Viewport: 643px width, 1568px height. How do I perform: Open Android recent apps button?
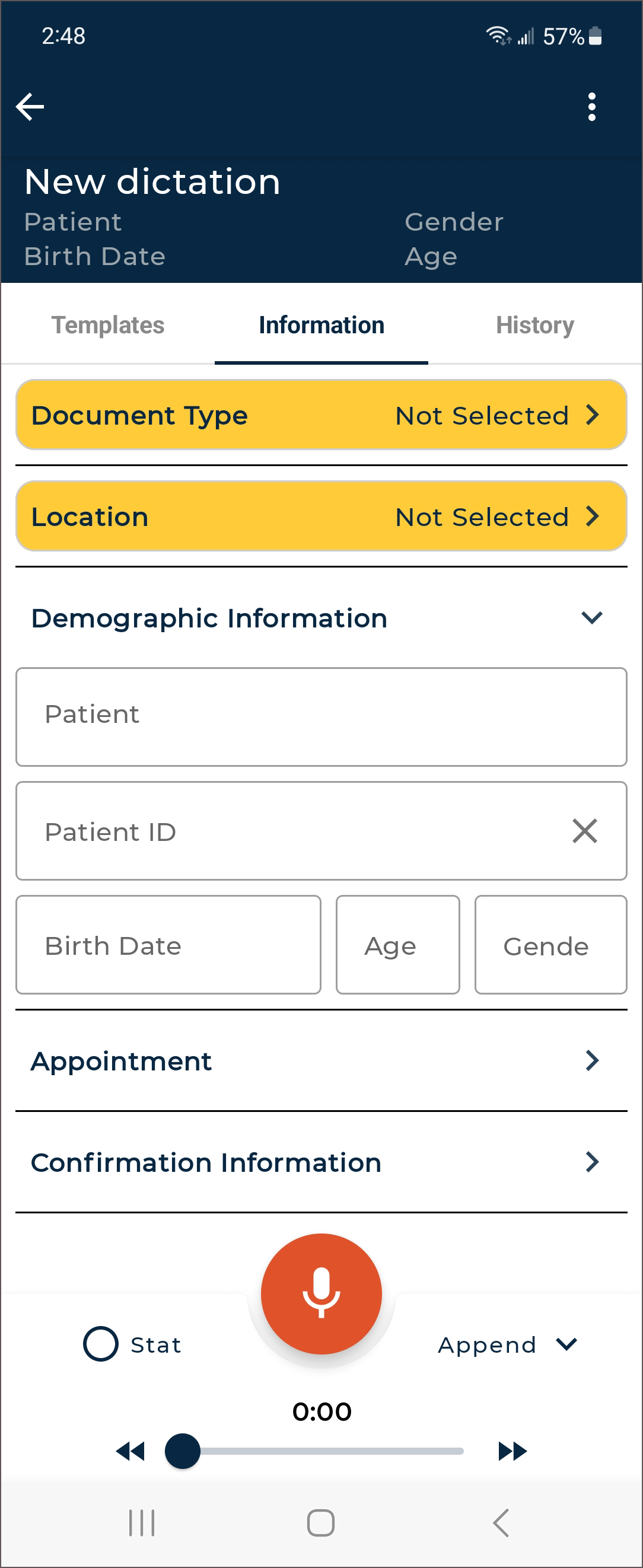tap(141, 1523)
